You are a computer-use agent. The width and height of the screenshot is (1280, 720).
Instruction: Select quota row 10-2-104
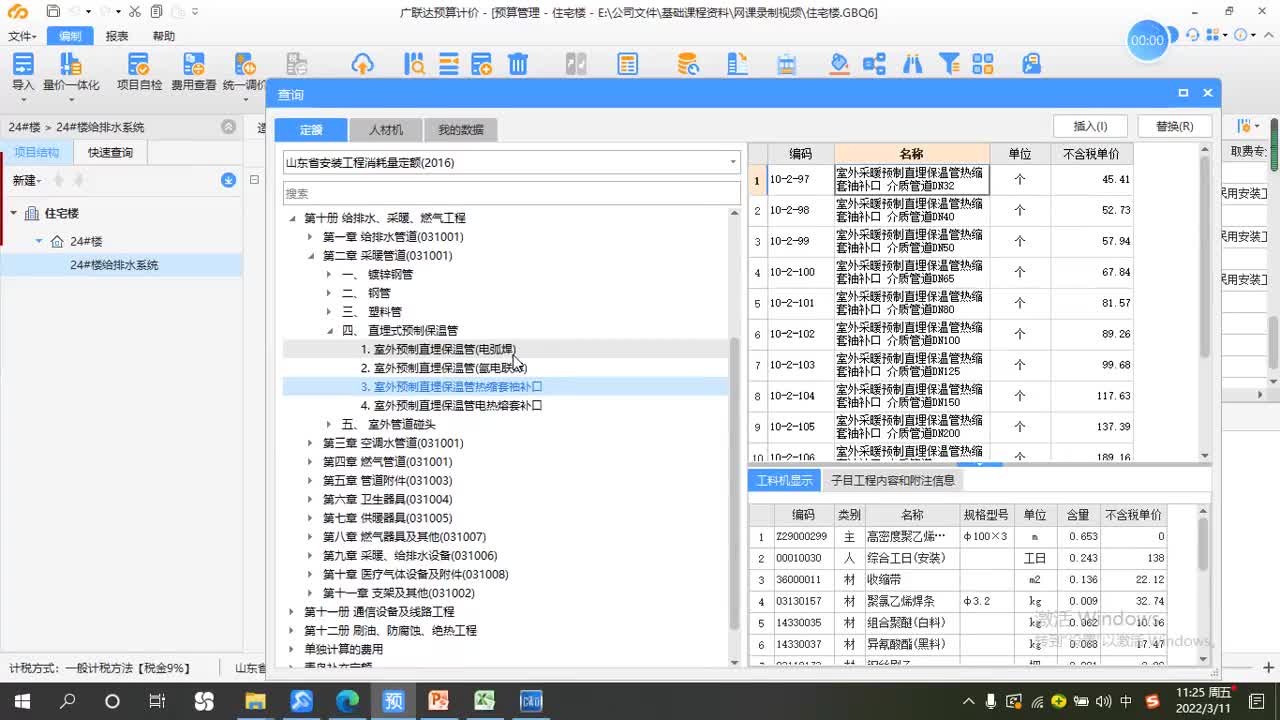(x=940, y=397)
